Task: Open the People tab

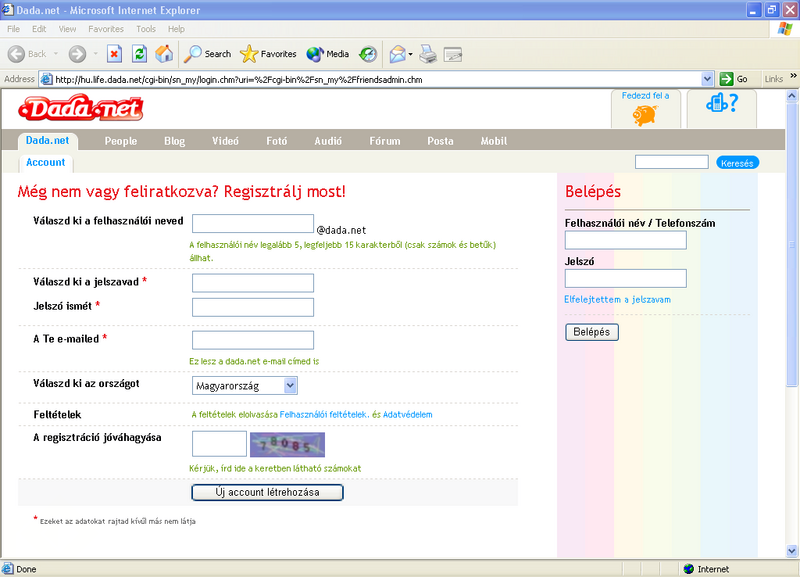Action: click(121, 141)
